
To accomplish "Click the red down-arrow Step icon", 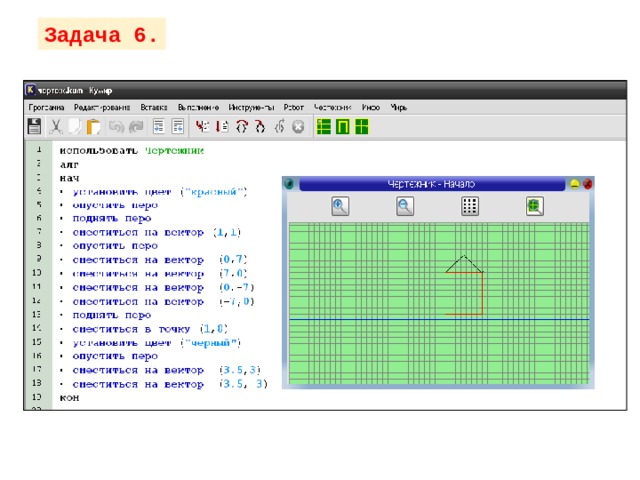I will click(x=222, y=127).
